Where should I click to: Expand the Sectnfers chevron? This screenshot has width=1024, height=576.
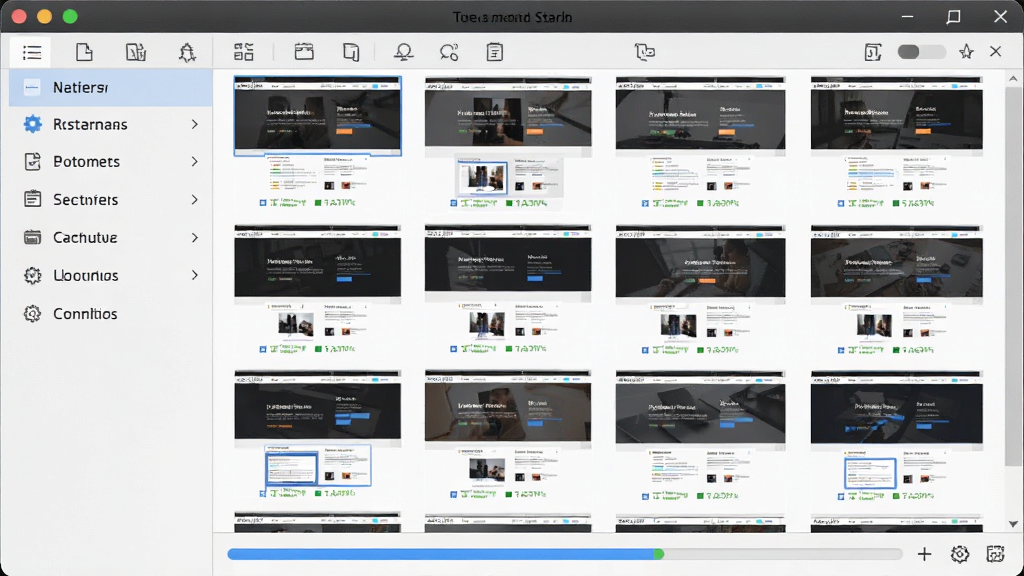pos(195,199)
